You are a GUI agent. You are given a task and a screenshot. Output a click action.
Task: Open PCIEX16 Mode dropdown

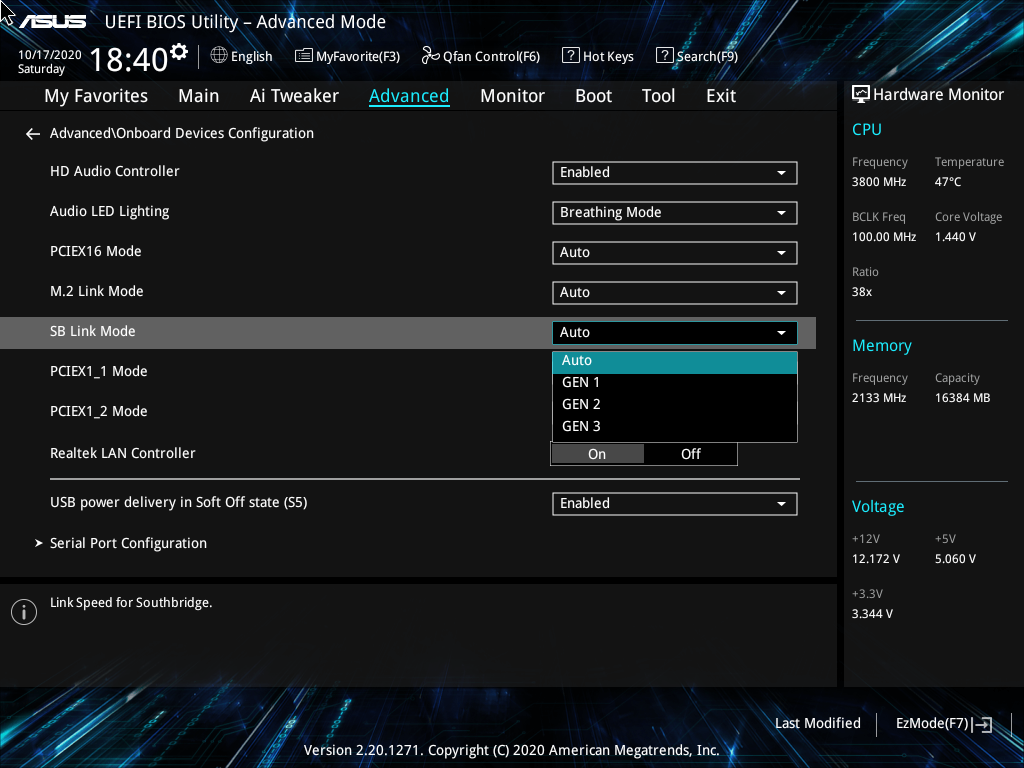(x=675, y=252)
